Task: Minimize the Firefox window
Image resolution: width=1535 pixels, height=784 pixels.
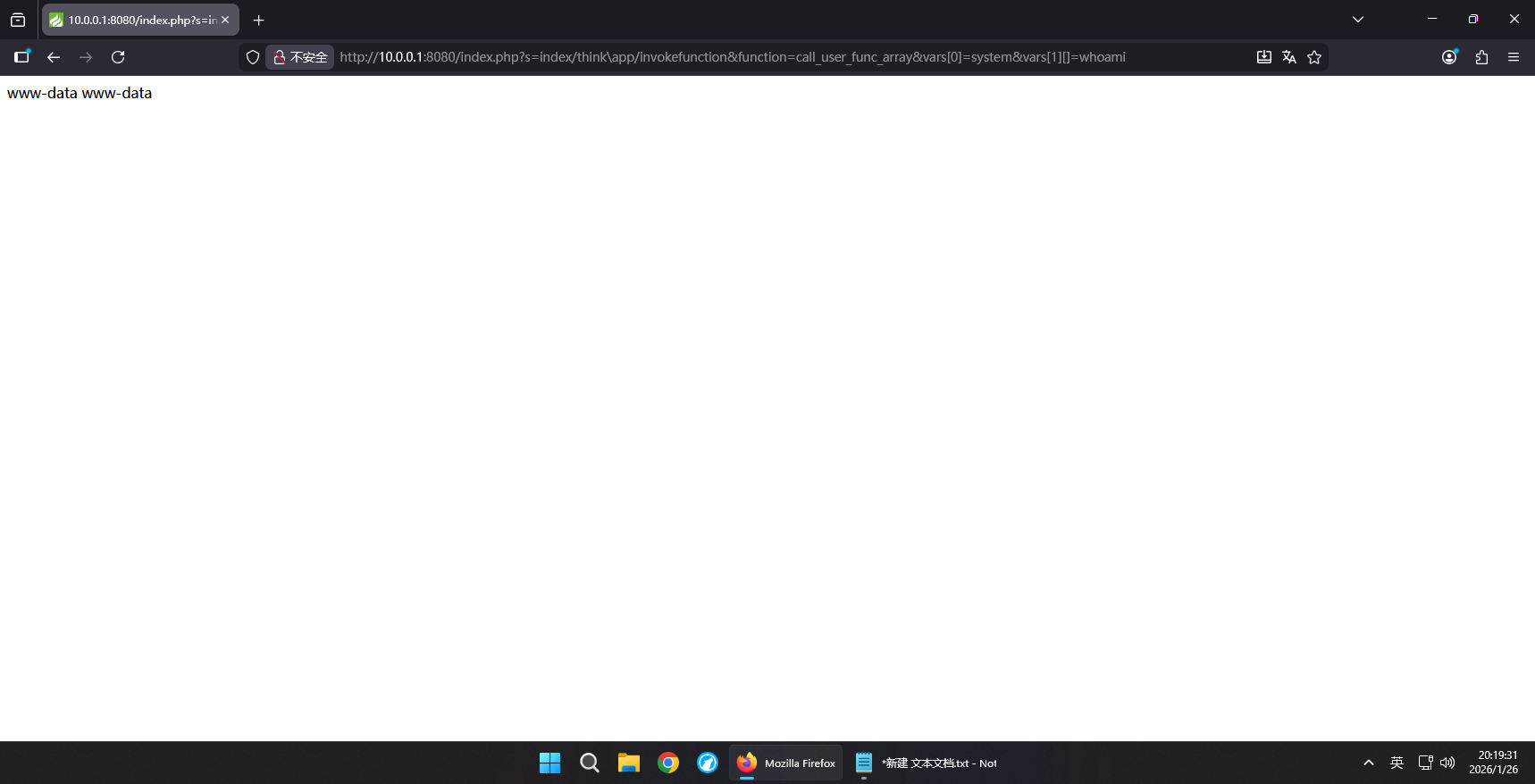Action: pyautogui.click(x=1432, y=19)
